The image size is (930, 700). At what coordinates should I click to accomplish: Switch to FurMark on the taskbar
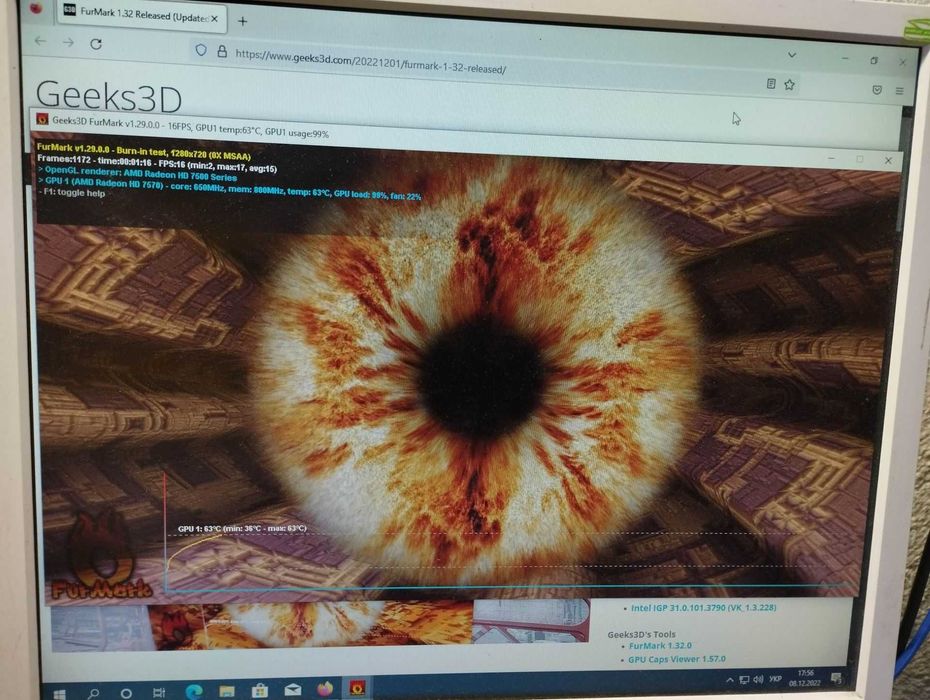tap(357, 688)
